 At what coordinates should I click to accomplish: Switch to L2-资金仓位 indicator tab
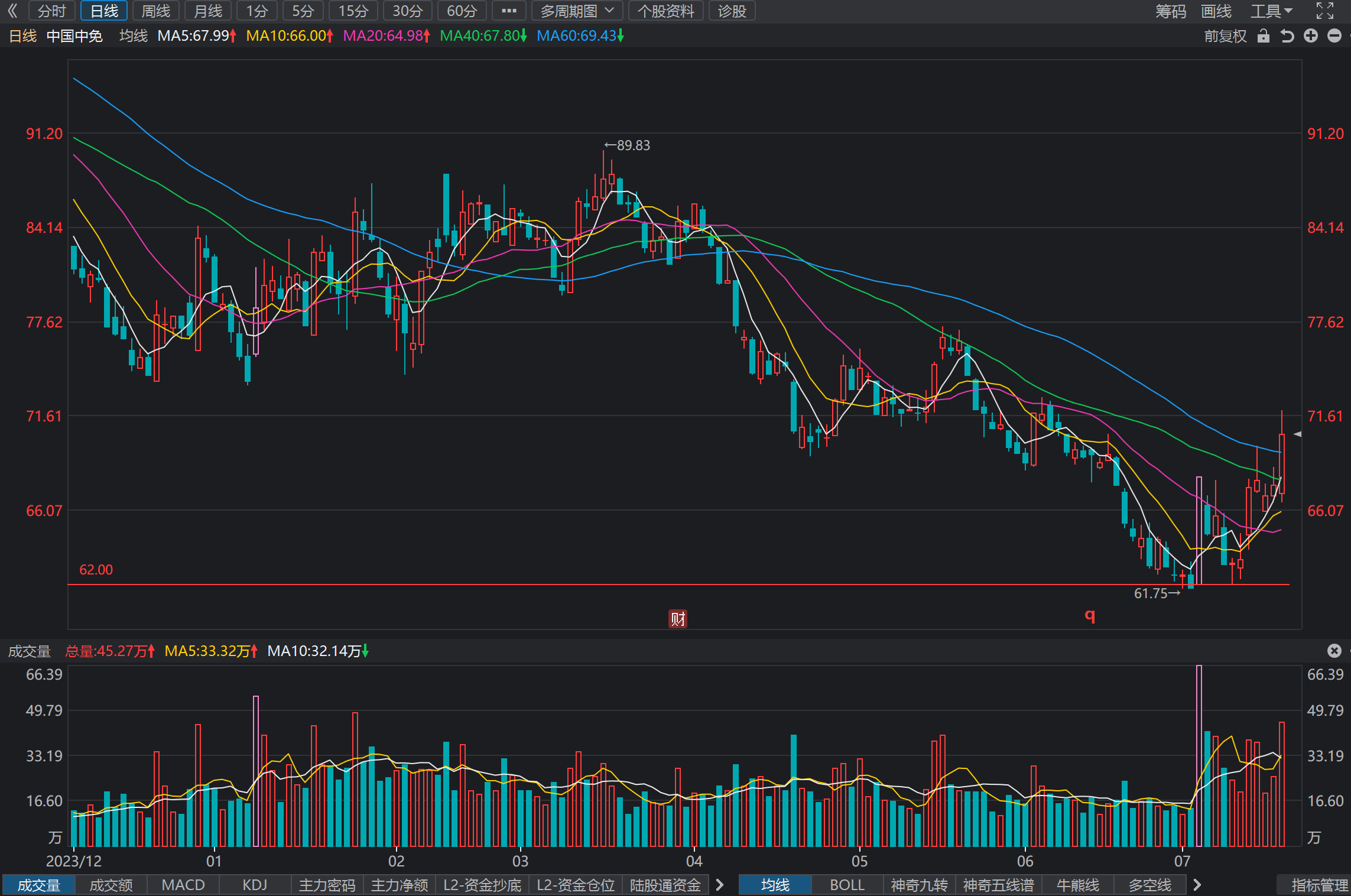[x=576, y=885]
